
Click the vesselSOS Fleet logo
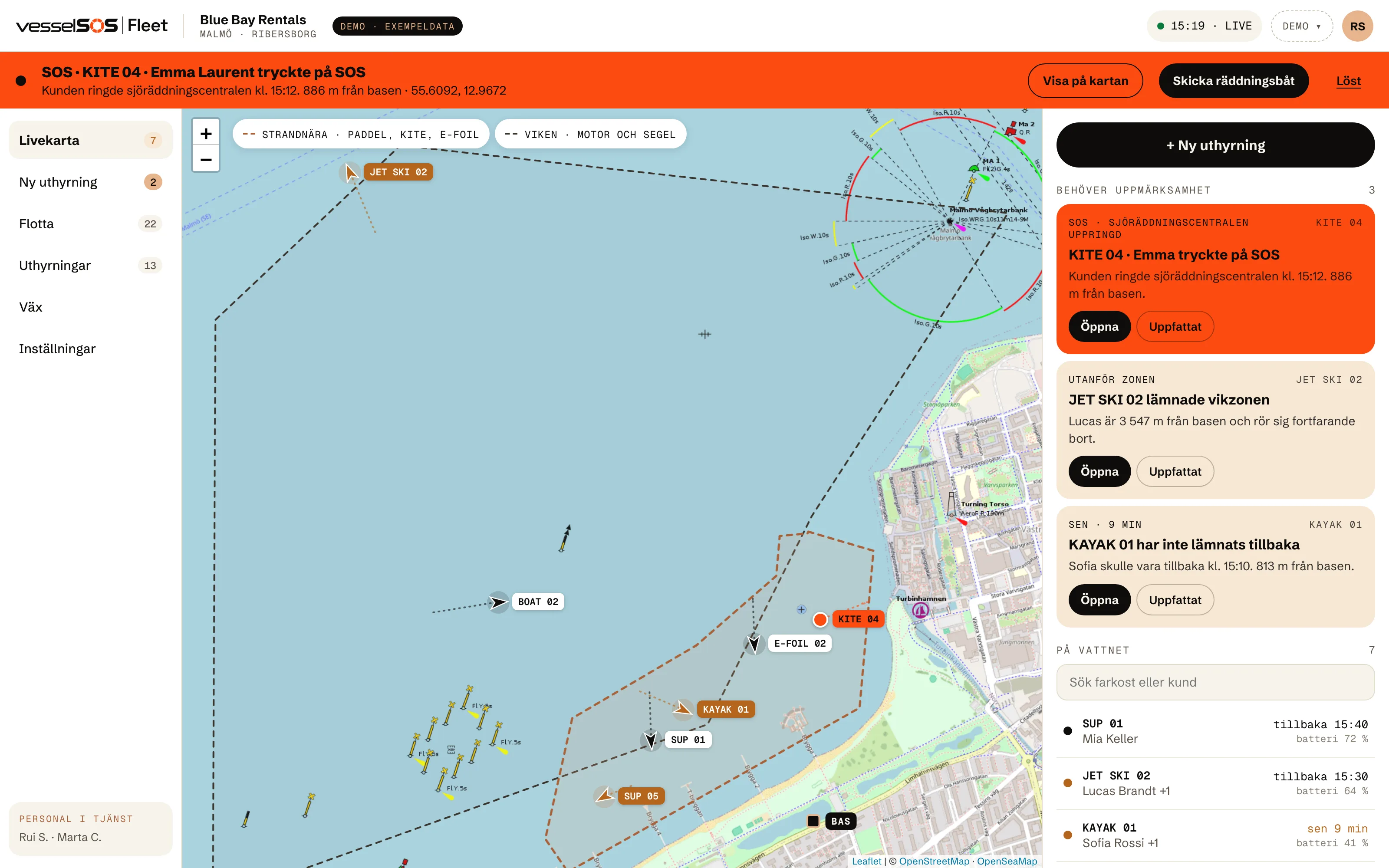tap(92, 26)
